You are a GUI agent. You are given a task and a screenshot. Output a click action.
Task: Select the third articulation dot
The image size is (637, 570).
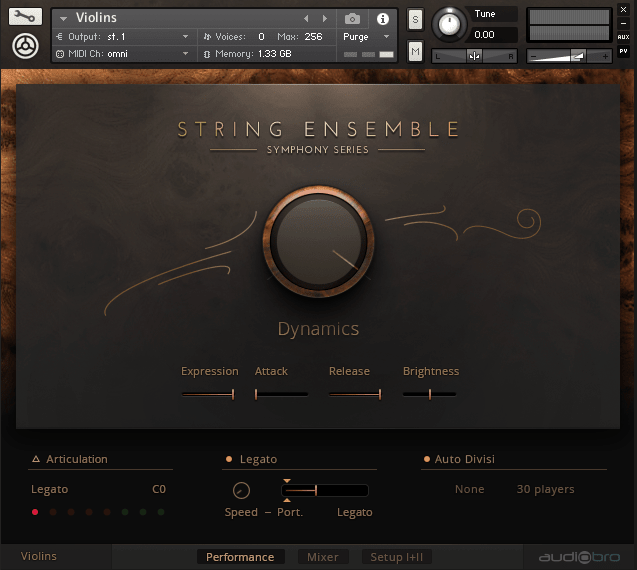(x=71, y=512)
